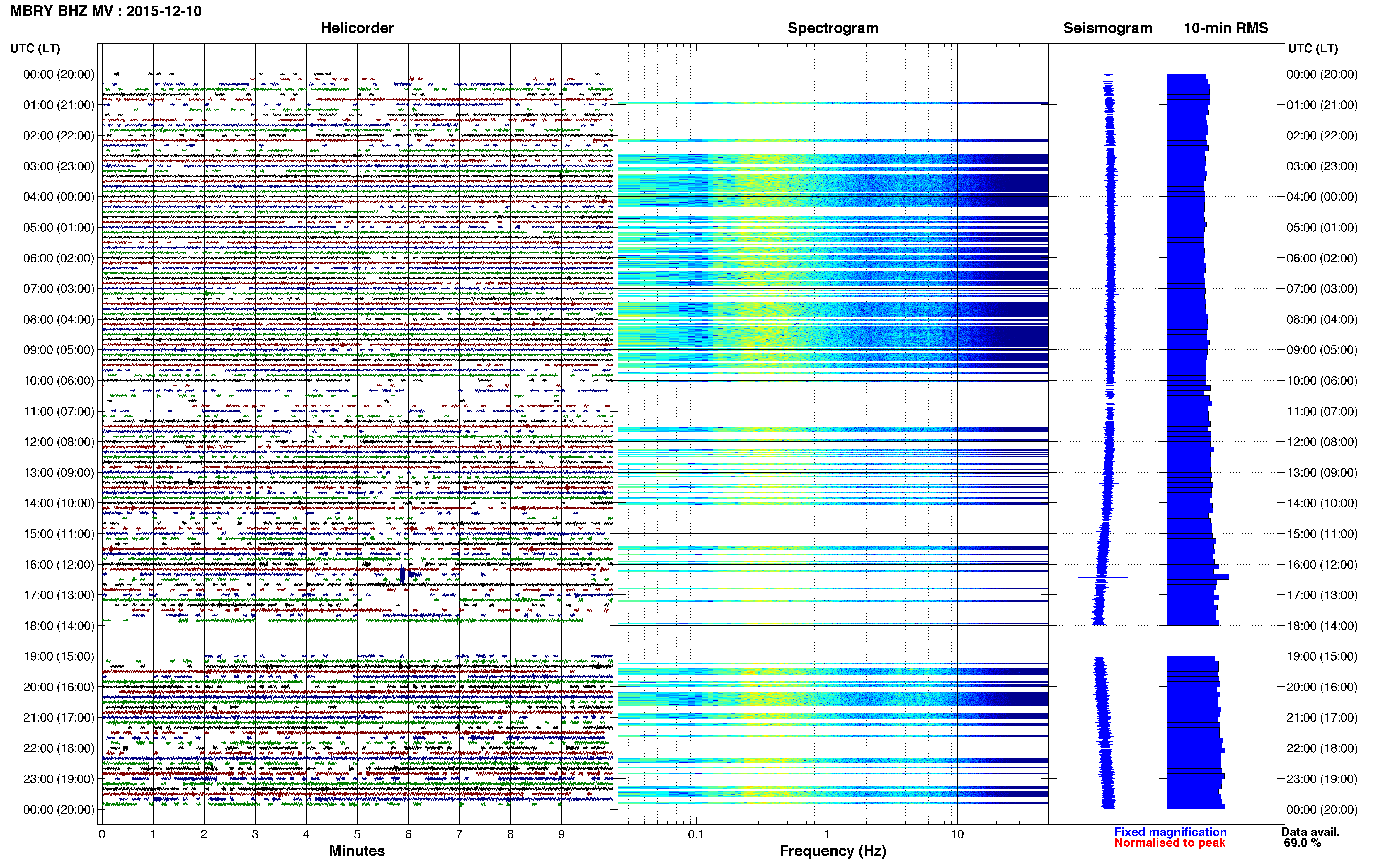Click right time label '21:00 (17:00)'
The width and height of the screenshot is (1389, 868).
tap(1322, 718)
